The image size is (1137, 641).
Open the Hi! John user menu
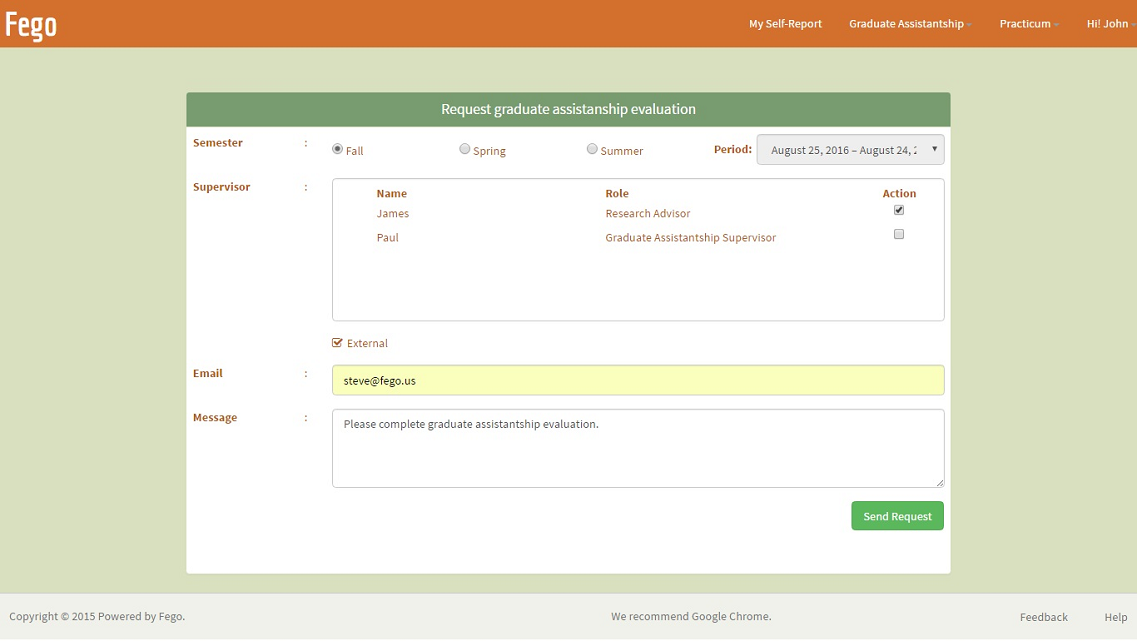1109,24
